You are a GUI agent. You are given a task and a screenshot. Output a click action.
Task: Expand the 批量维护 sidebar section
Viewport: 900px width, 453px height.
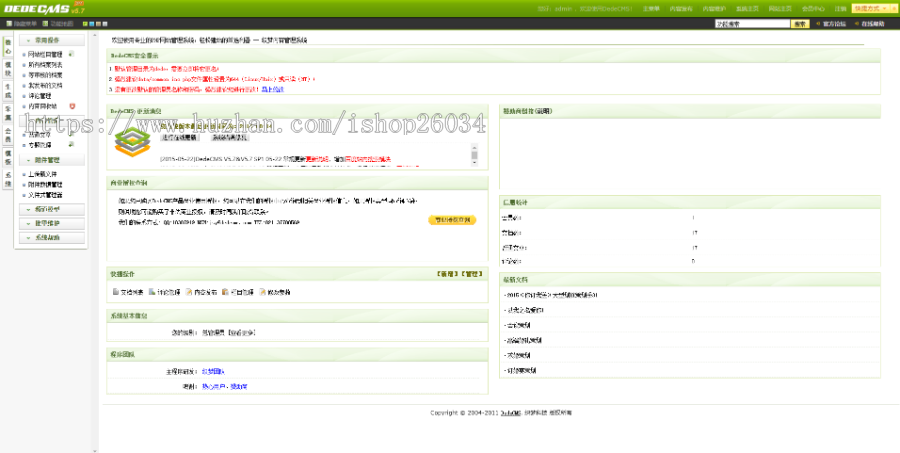click(52, 223)
